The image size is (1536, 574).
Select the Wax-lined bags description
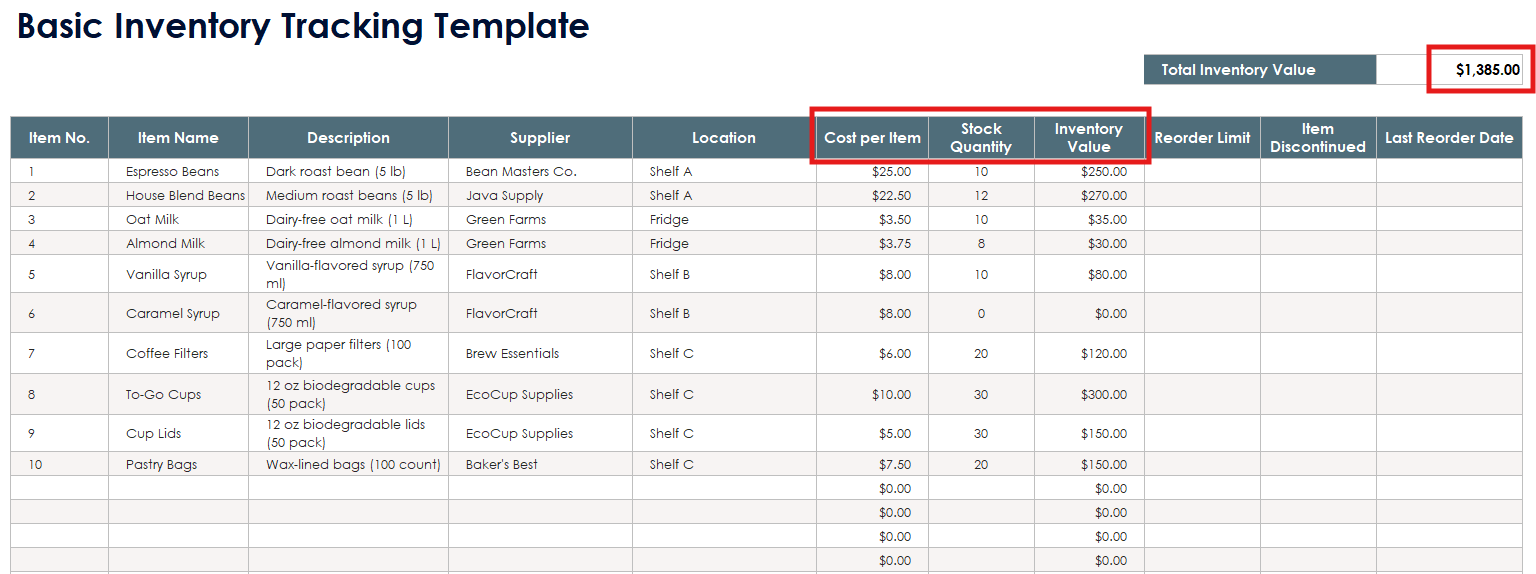pyautogui.click(x=348, y=464)
